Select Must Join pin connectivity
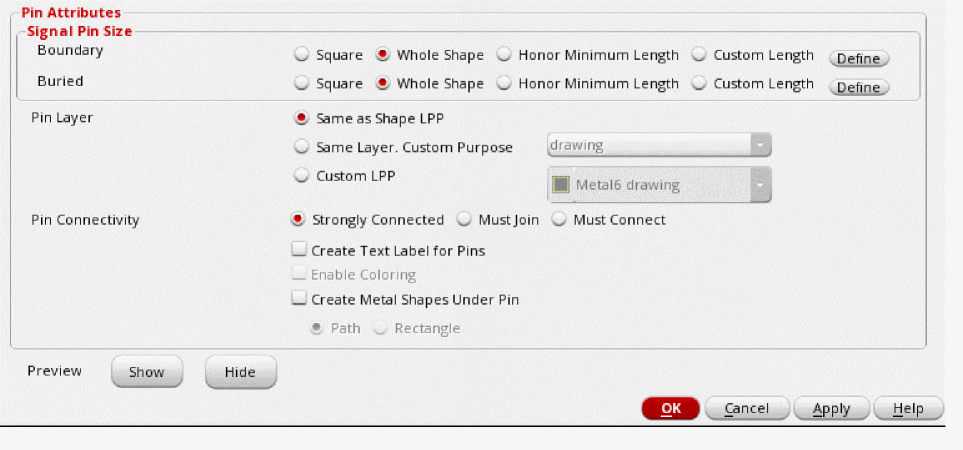This screenshot has height=450, width=963. [x=464, y=219]
